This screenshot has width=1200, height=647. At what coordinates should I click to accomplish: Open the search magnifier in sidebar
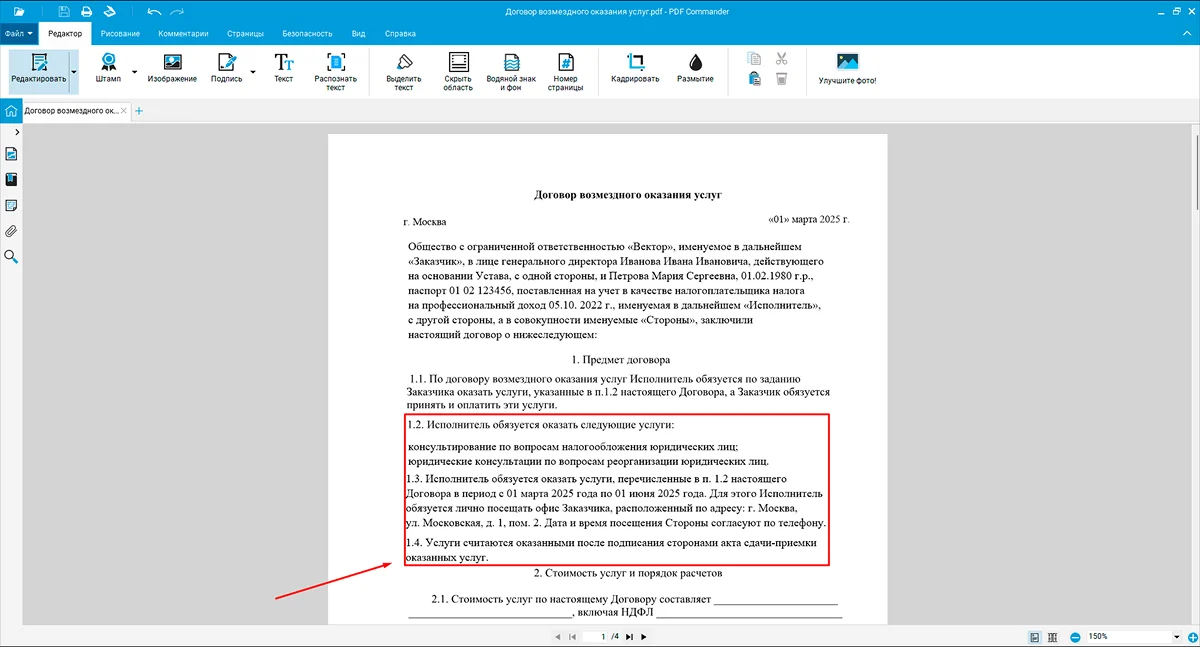(x=11, y=257)
